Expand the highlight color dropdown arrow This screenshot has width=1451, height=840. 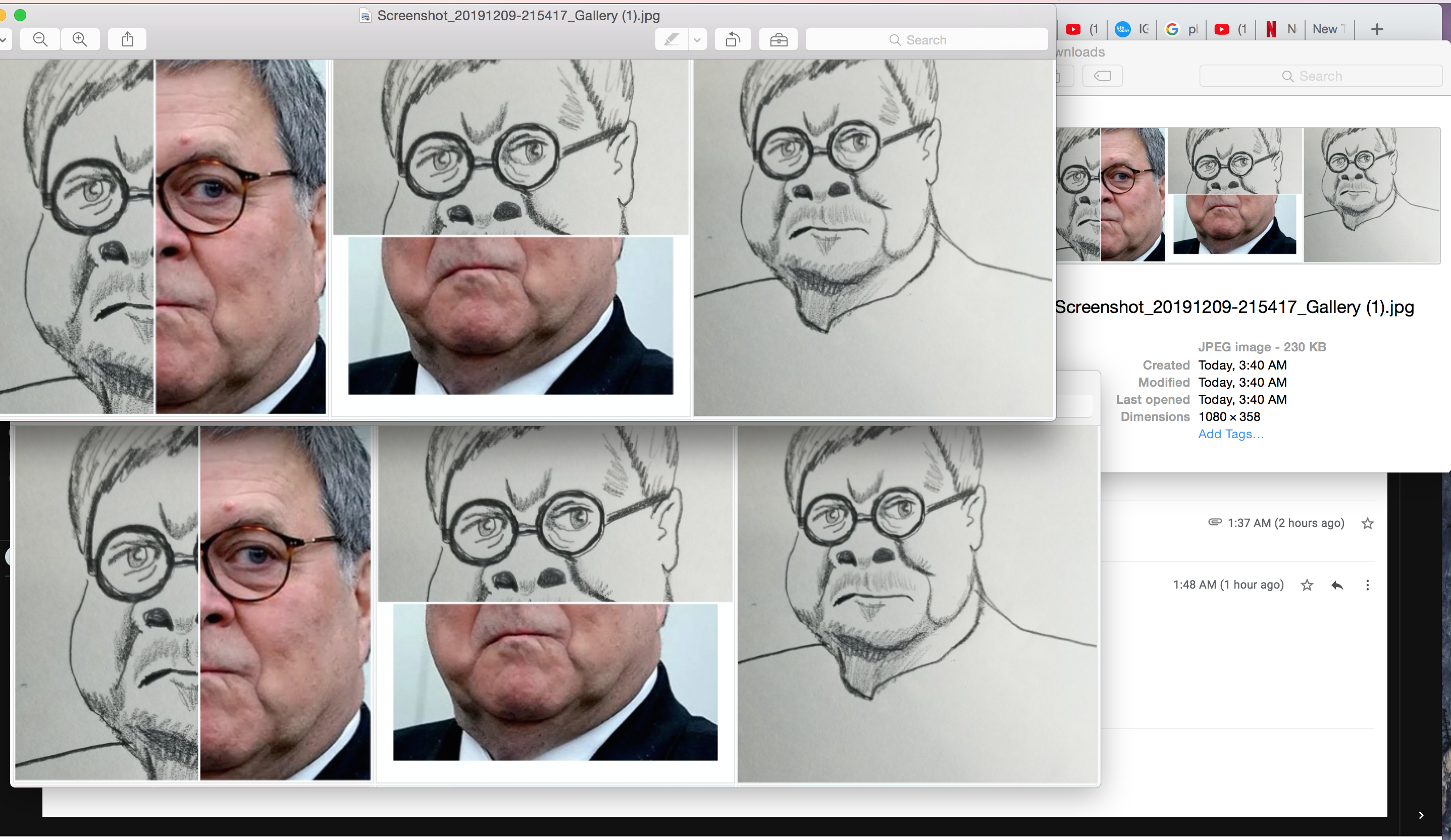(697, 40)
